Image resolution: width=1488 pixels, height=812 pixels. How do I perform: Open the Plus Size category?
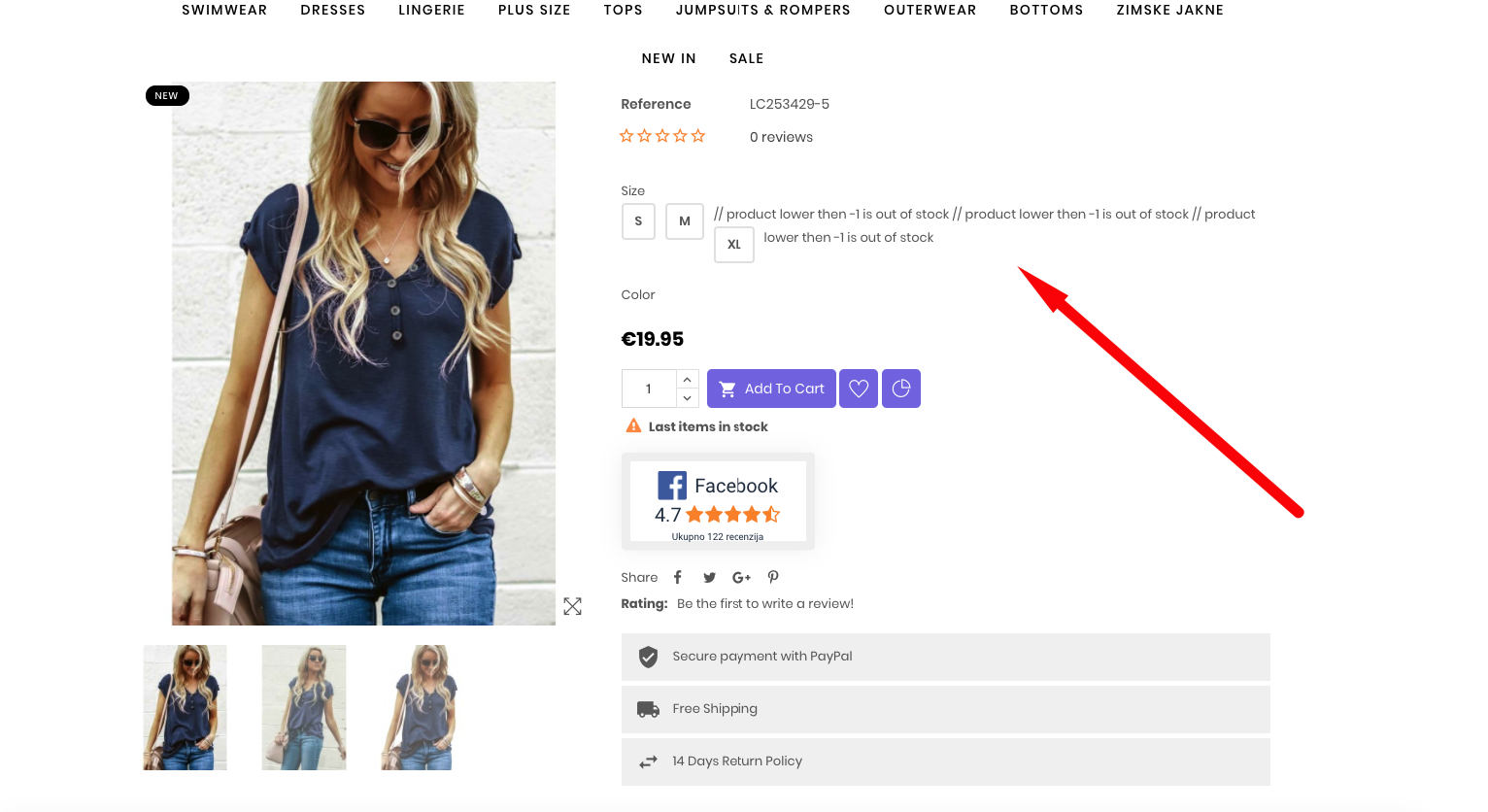coord(534,10)
